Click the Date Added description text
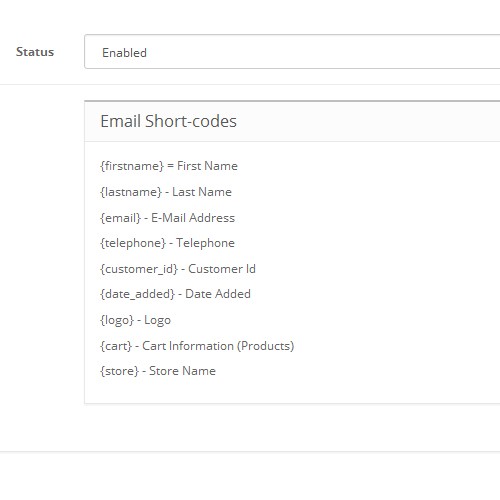Image resolution: width=500 pixels, height=500 pixels. (218, 294)
